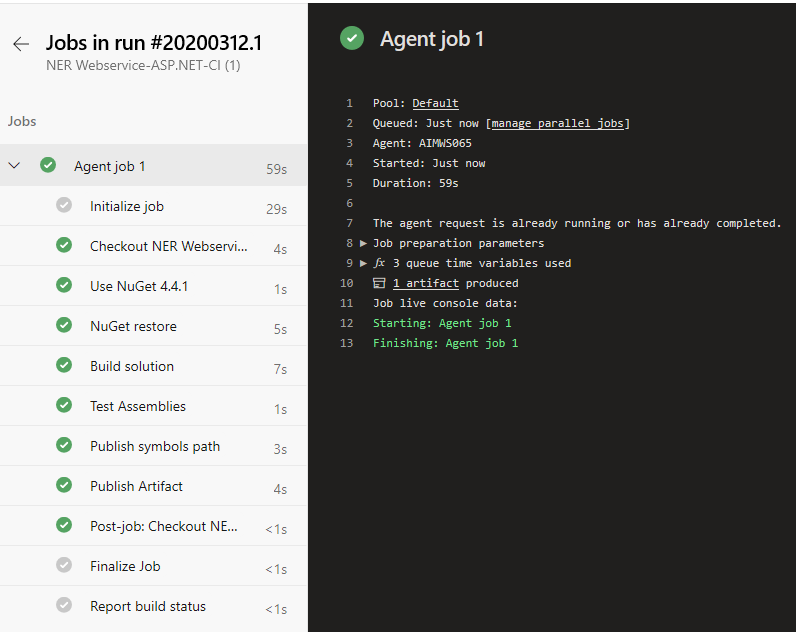Select the Publish Artifact step
Viewport: 796px width, 632px height.
click(136, 486)
